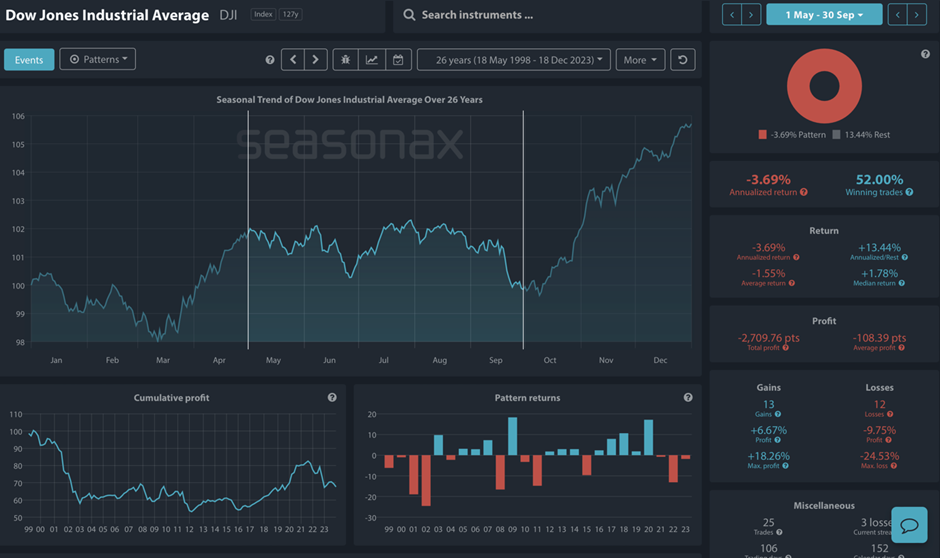The height and width of the screenshot is (558, 940).
Task: Click help icon beside Losses label
Action: point(890,414)
